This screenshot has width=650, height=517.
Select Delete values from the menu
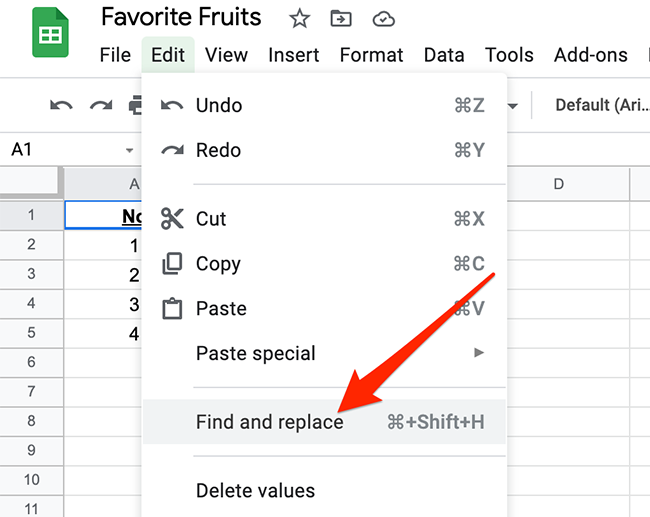(x=255, y=490)
